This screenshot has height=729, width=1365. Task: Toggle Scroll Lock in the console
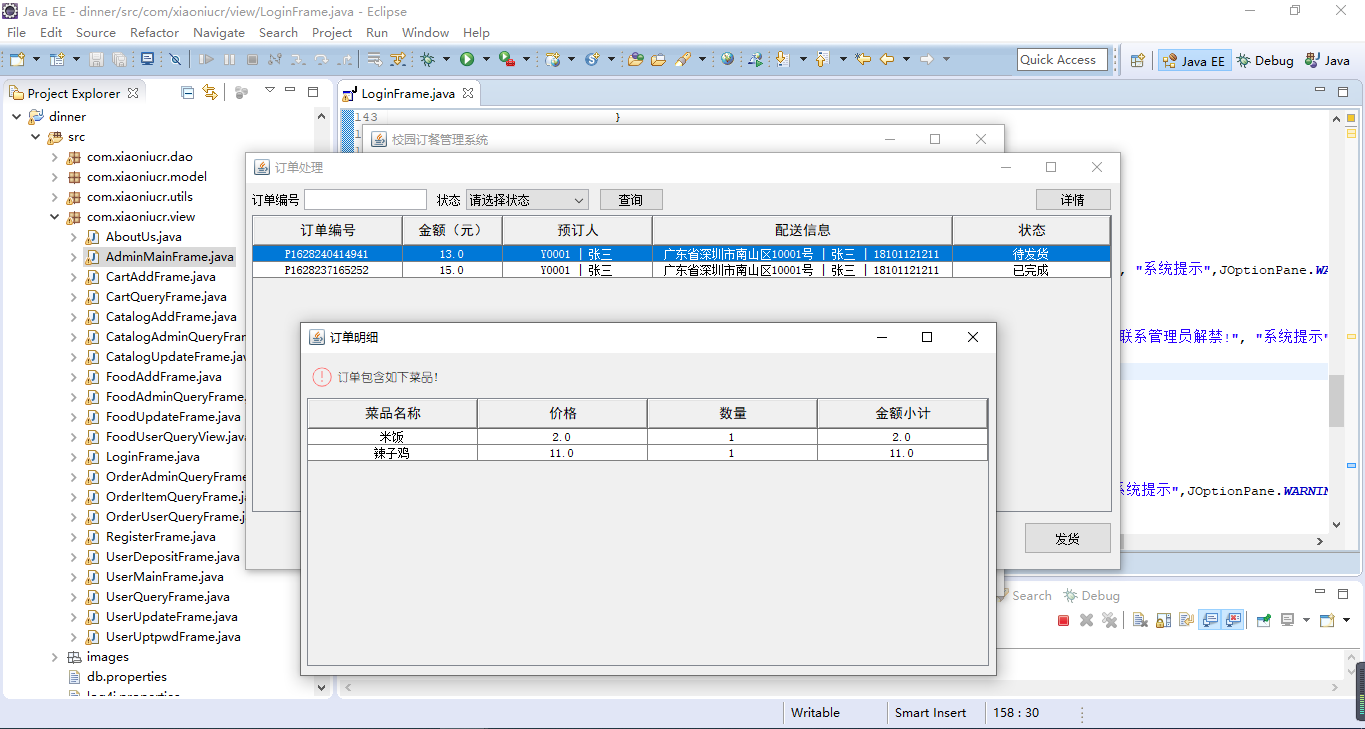tap(1163, 620)
